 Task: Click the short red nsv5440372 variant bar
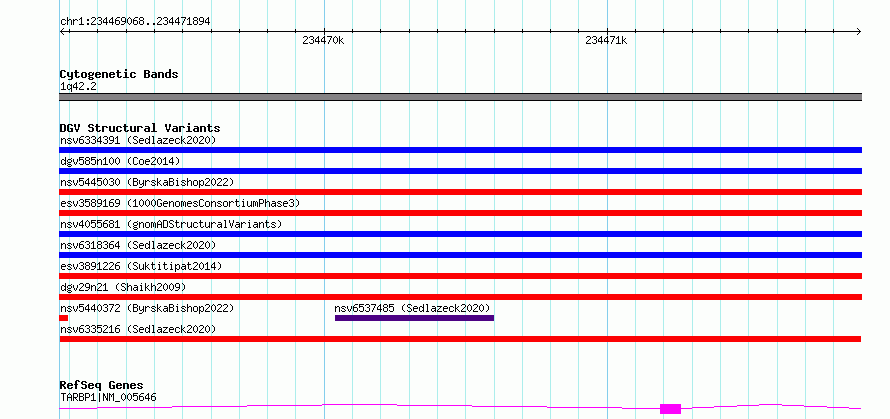64,318
